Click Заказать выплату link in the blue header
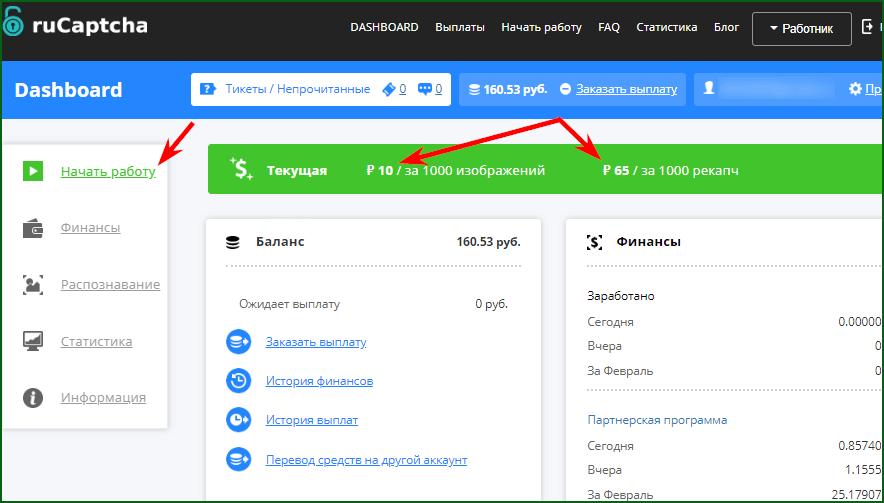 tap(626, 89)
